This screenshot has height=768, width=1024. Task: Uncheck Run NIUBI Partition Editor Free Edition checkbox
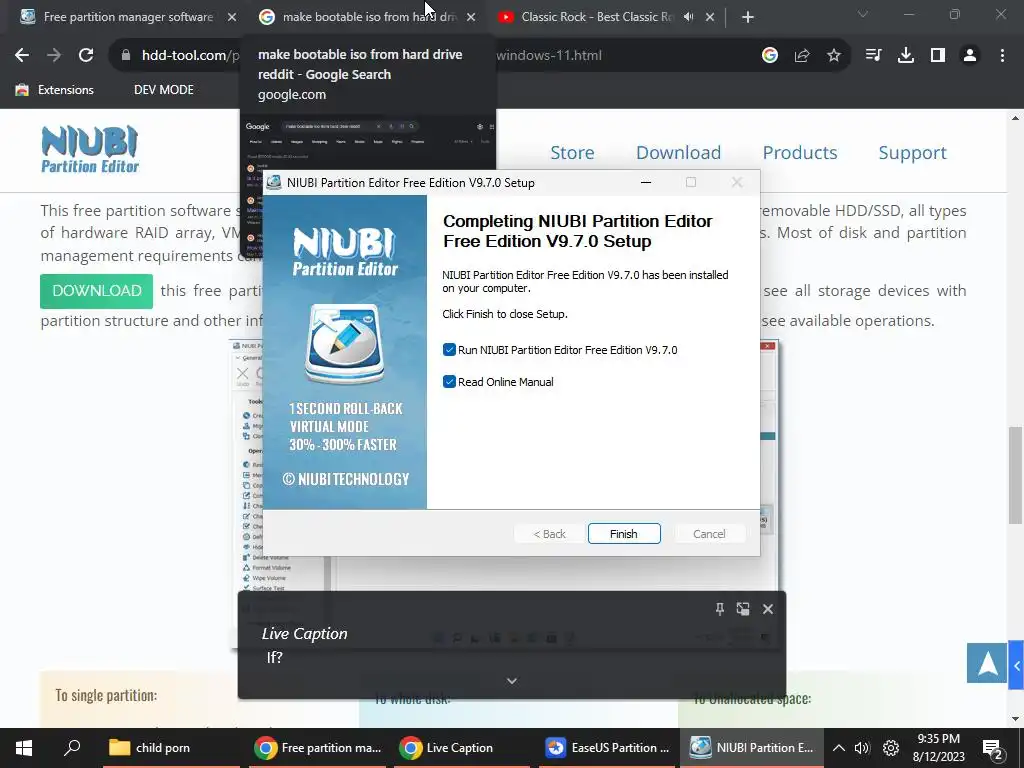click(x=449, y=350)
